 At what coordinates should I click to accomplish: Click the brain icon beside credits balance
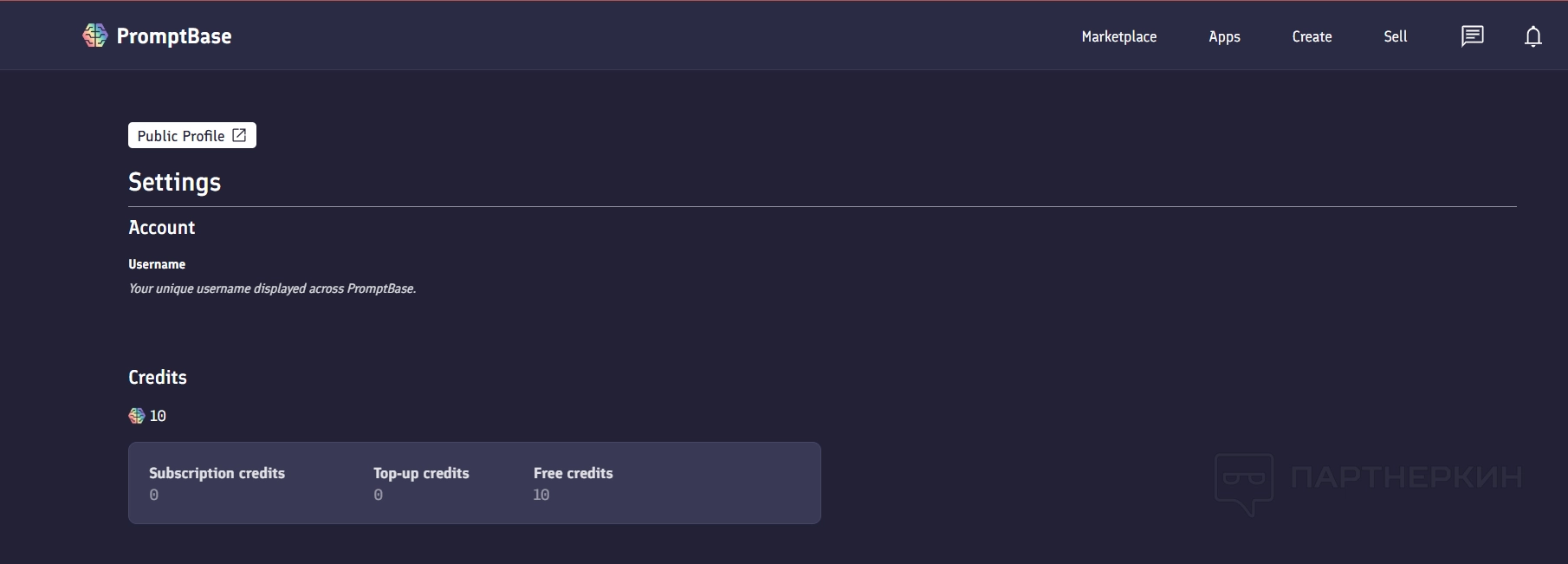137,416
